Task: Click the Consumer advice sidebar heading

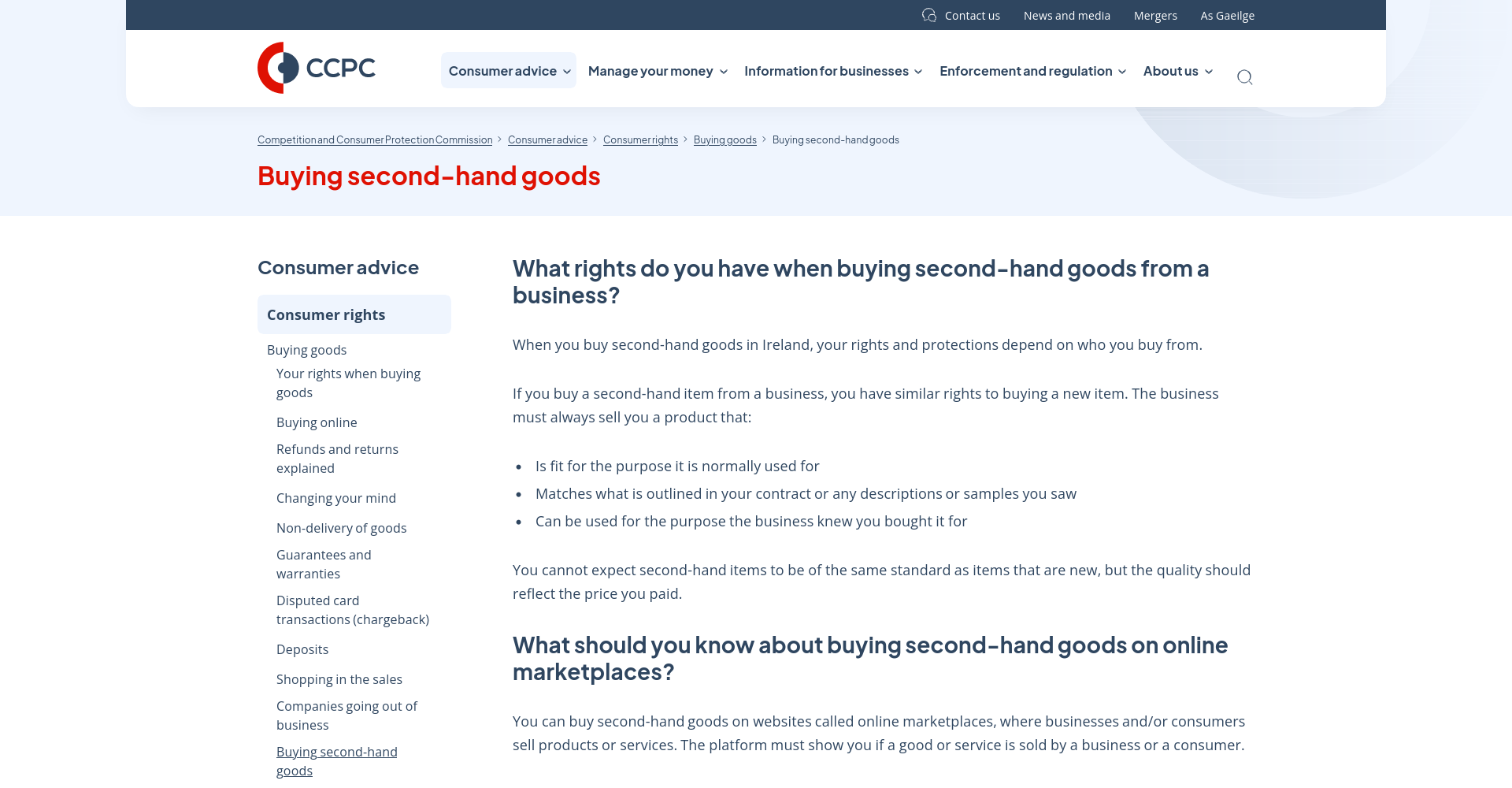Action: (x=338, y=267)
